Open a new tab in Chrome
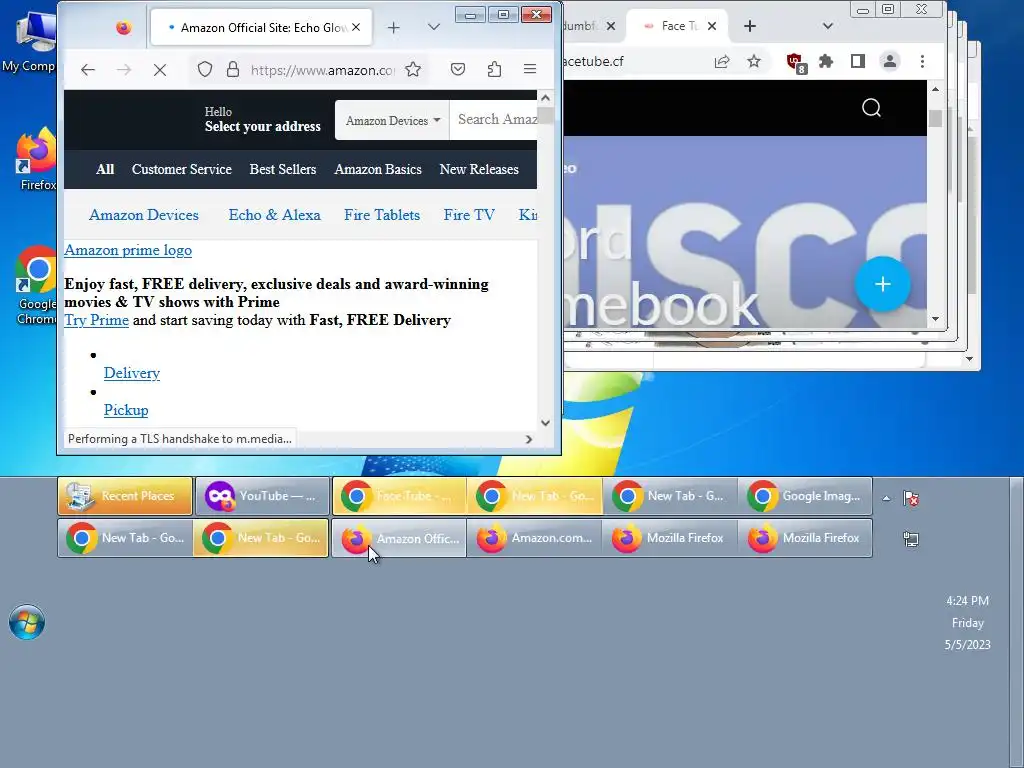 (x=750, y=26)
